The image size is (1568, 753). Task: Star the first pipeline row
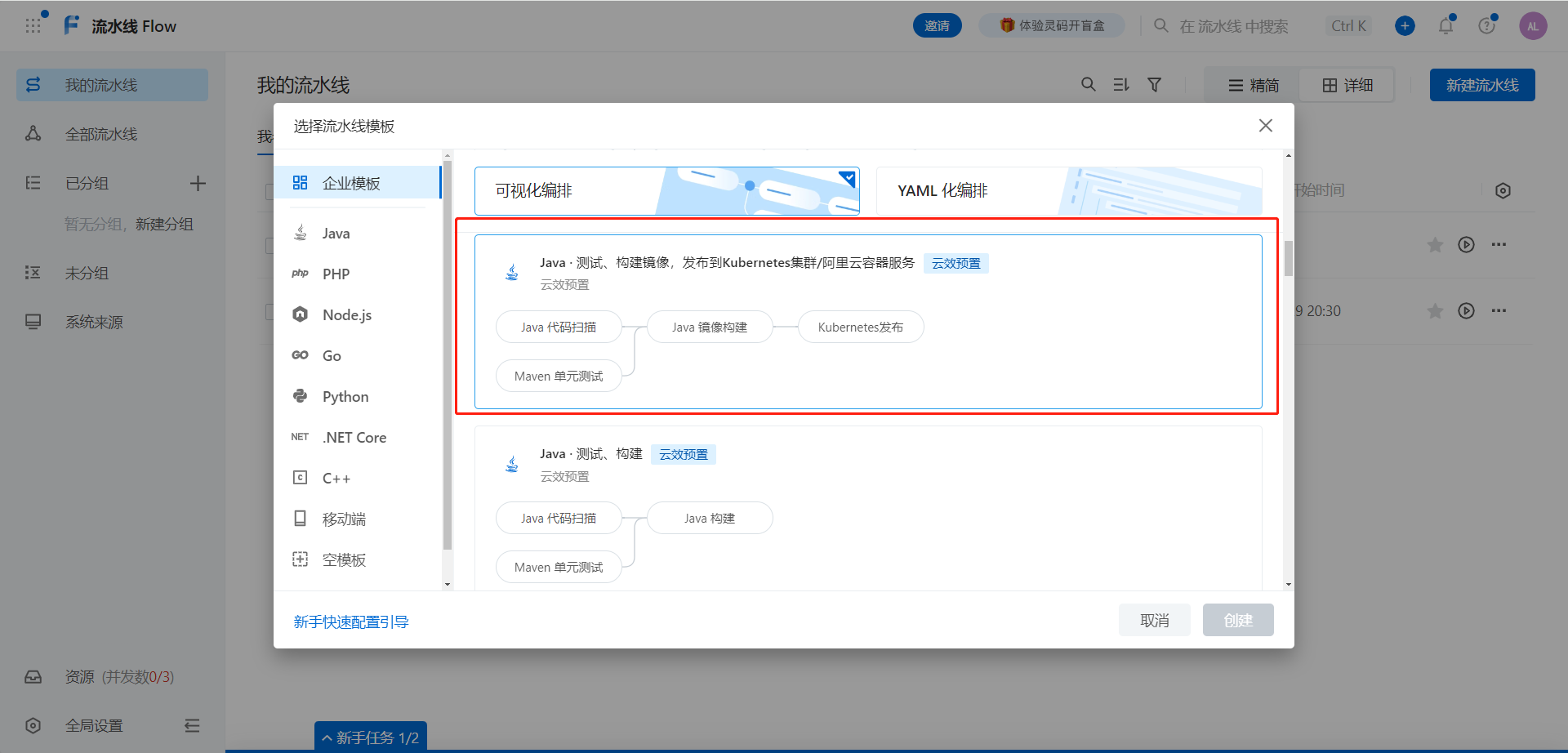(x=1435, y=245)
